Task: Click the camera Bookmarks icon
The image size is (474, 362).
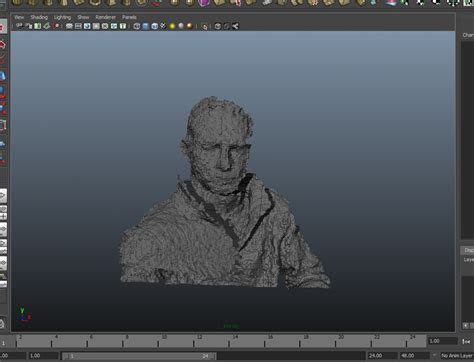Action: 38,26
